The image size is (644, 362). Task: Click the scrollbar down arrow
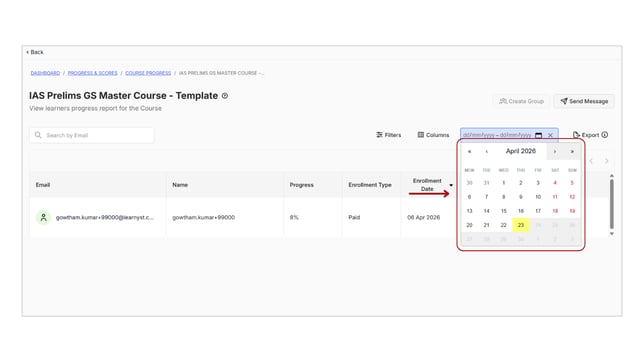[x=612, y=233]
